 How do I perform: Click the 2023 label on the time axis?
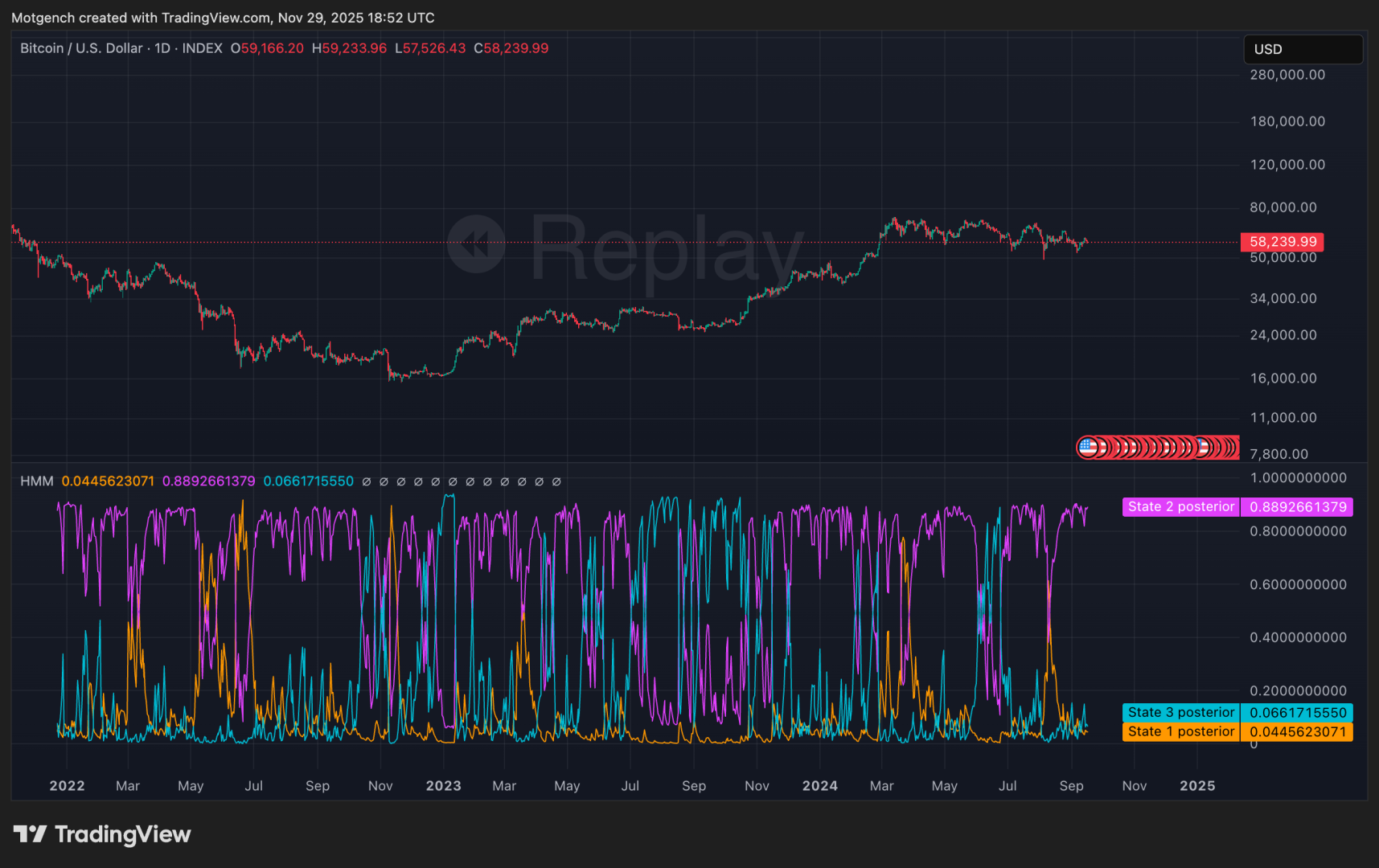click(x=443, y=786)
